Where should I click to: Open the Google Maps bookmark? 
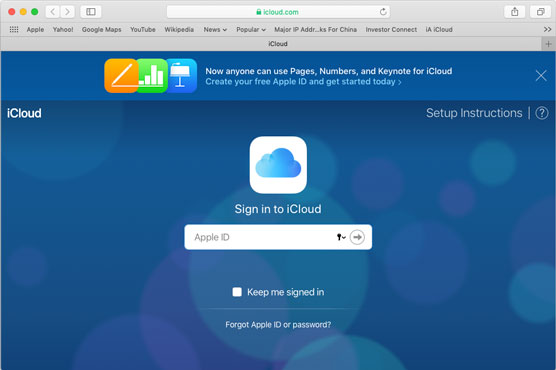(x=101, y=29)
